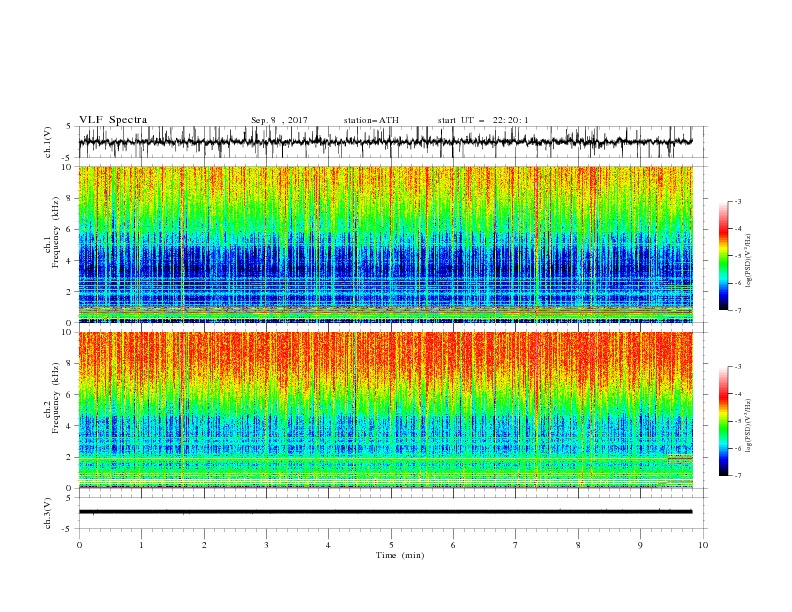Click the 'Time (min)' axis label
Viewport: 792px width, 612px height.
pyautogui.click(x=400, y=555)
